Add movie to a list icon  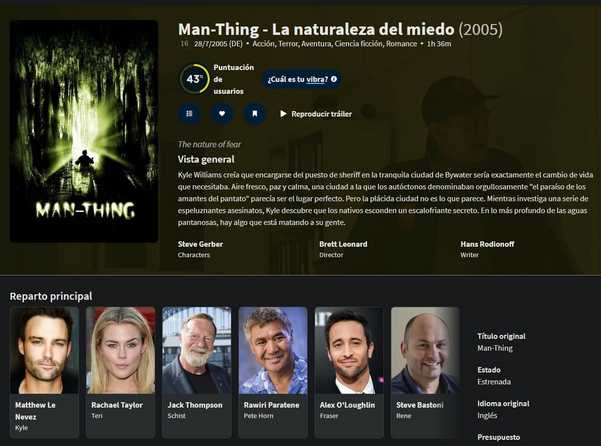189,113
